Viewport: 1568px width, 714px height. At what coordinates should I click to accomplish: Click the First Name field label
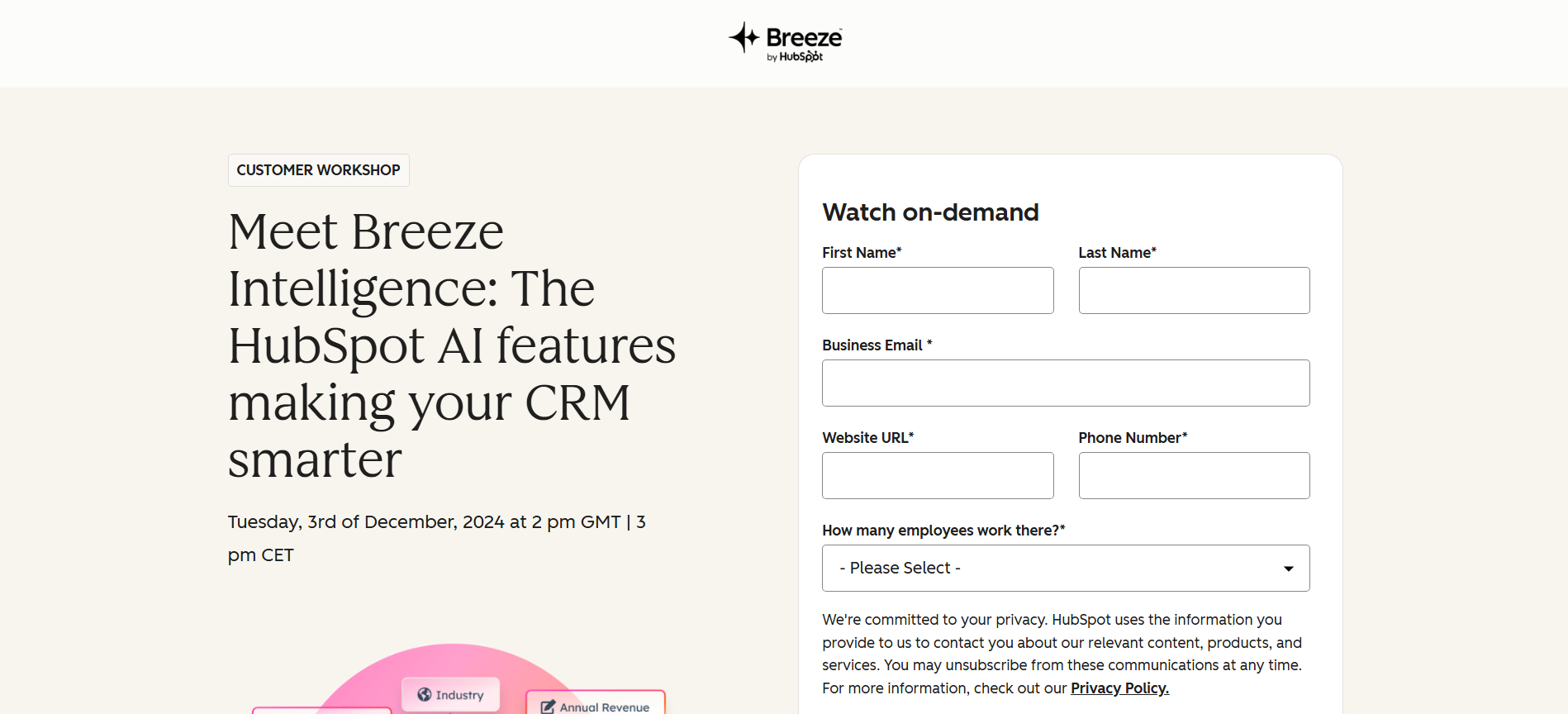862,253
